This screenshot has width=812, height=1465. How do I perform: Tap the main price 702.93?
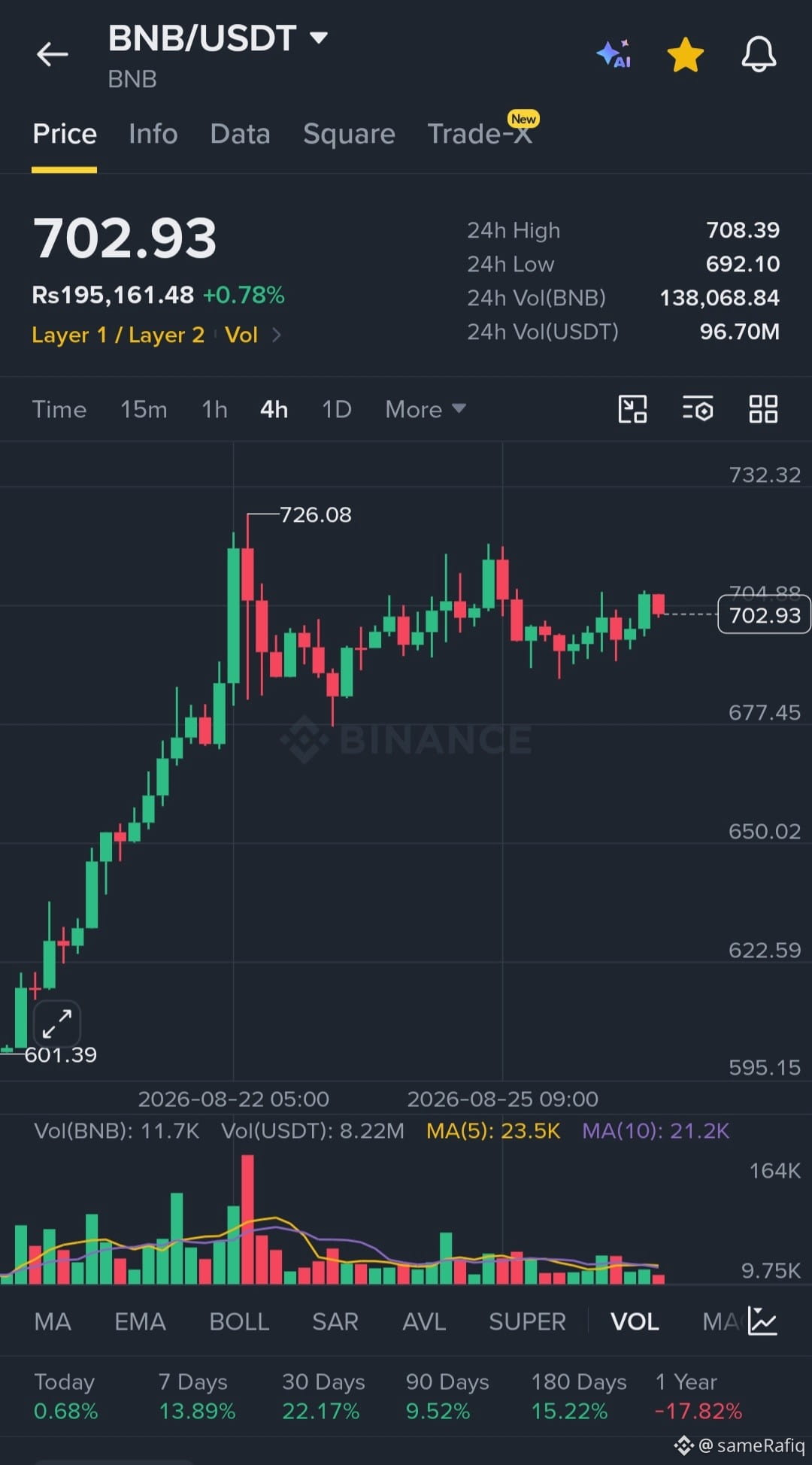pyautogui.click(x=125, y=238)
